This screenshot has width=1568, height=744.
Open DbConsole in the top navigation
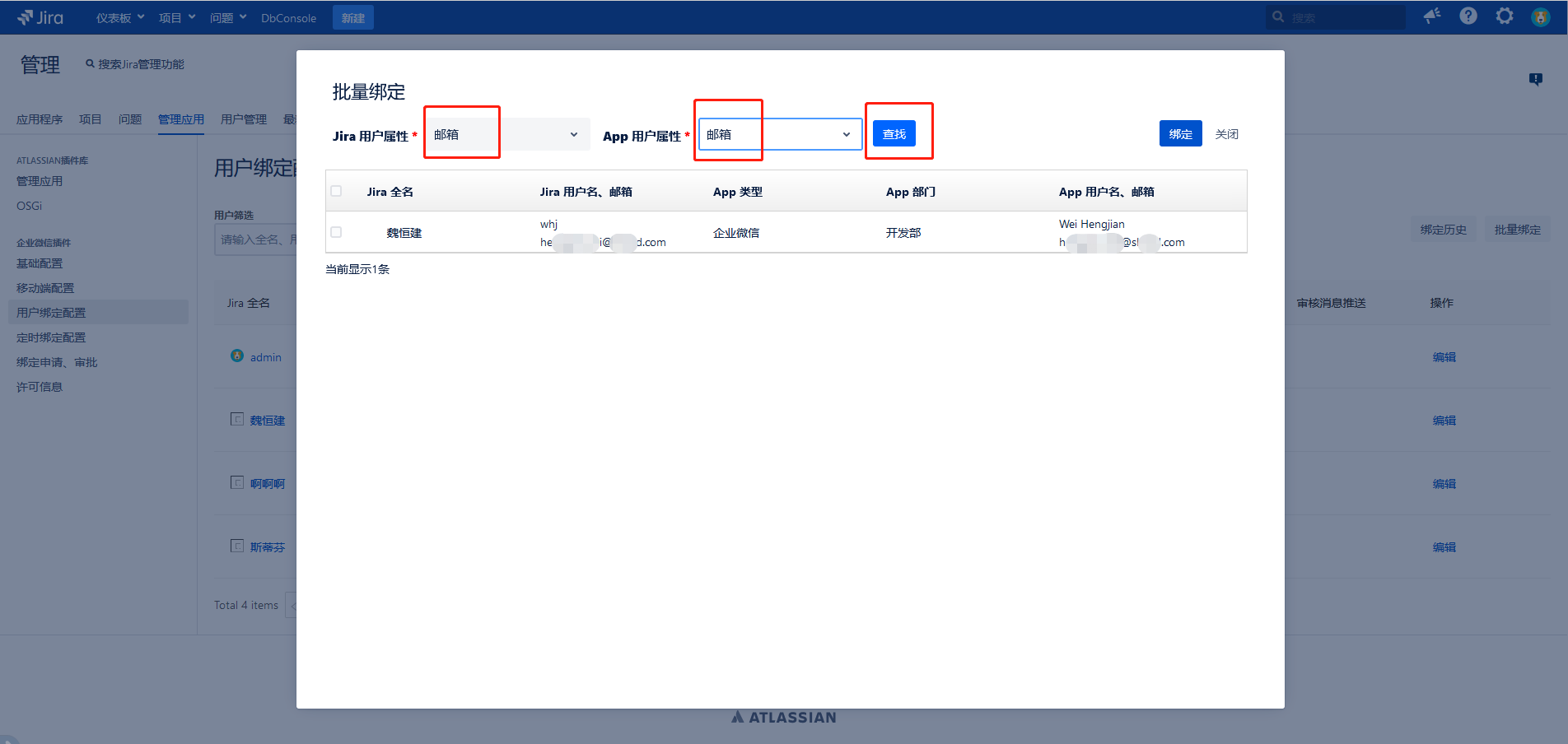click(288, 18)
